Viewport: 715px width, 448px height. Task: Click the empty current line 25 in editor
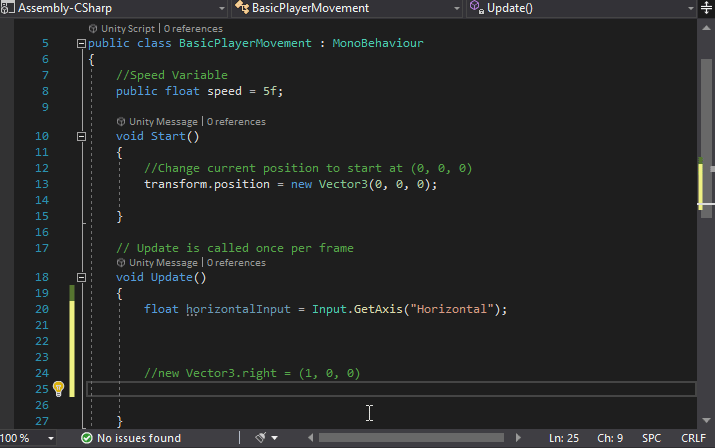tap(391, 389)
